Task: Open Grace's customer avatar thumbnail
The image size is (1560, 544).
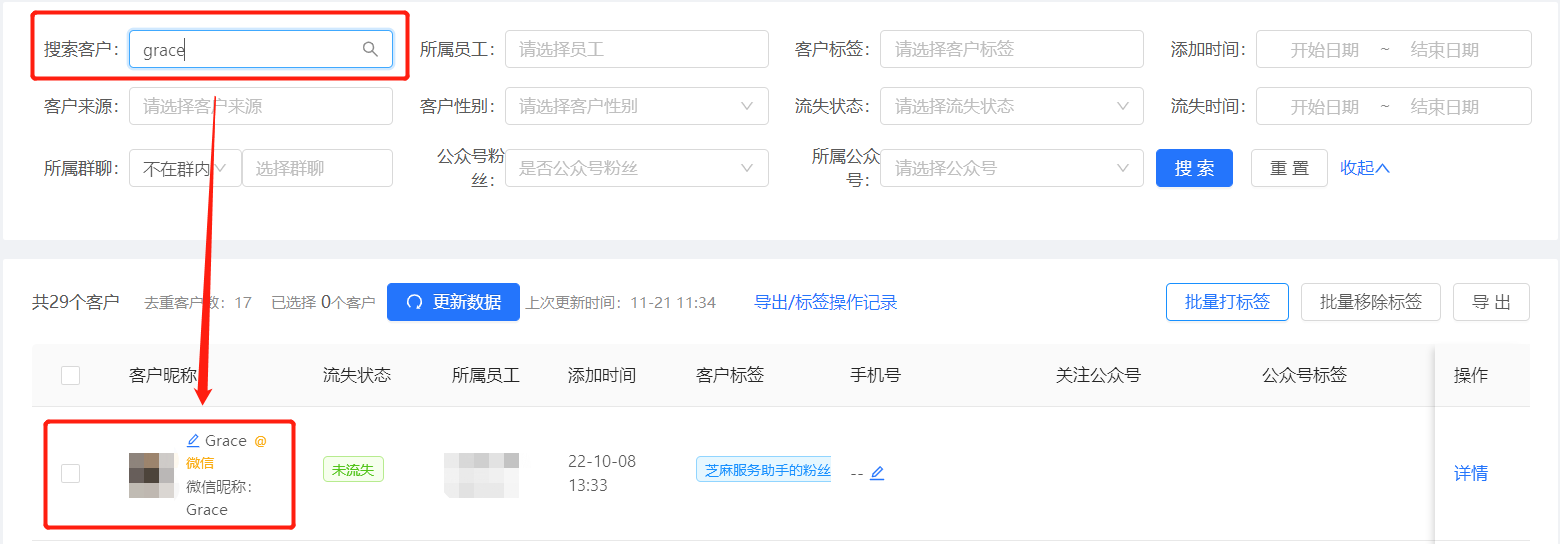Action: point(152,475)
